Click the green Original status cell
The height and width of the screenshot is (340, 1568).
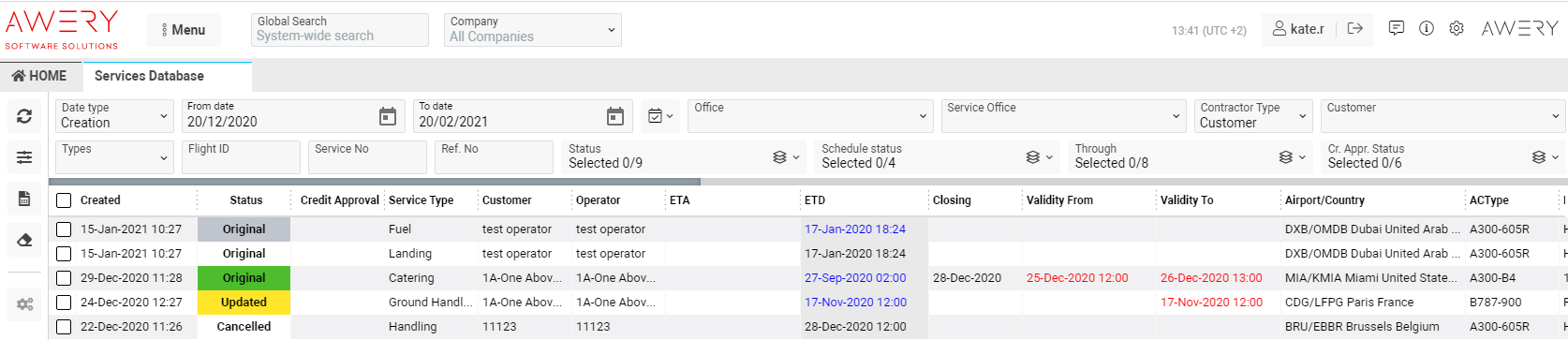[244, 278]
